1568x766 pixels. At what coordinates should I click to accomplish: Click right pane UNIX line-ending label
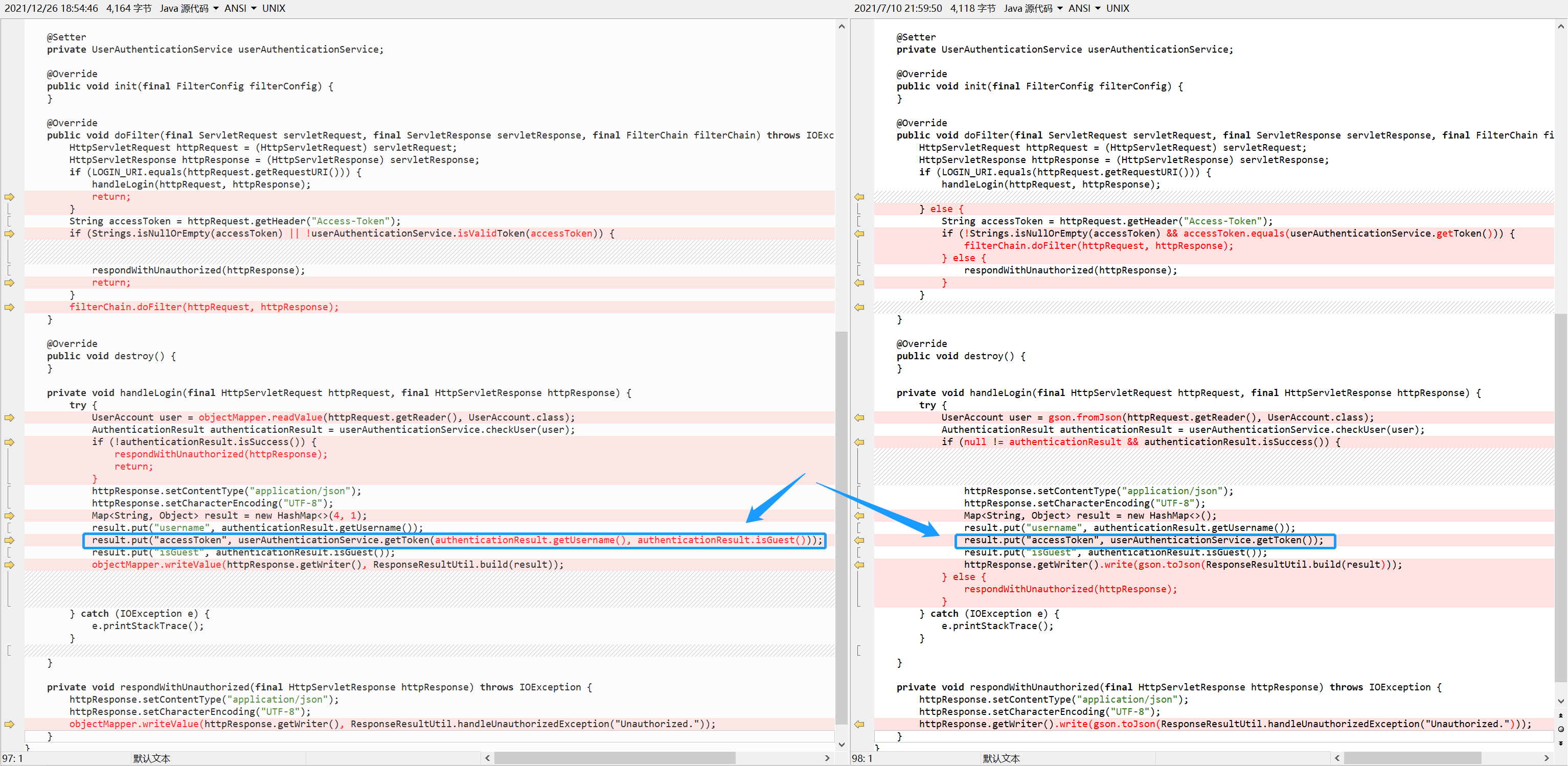tap(1118, 9)
